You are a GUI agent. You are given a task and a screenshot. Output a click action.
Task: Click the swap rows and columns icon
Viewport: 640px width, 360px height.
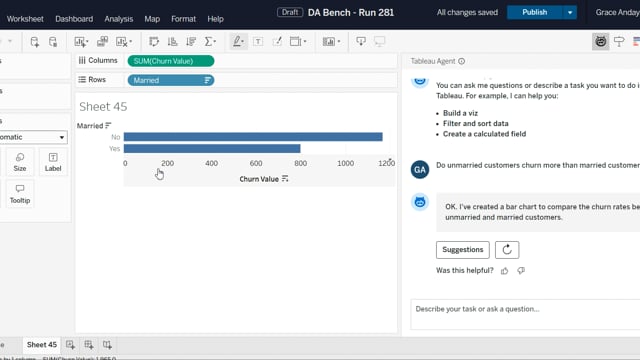click(154, 42)
